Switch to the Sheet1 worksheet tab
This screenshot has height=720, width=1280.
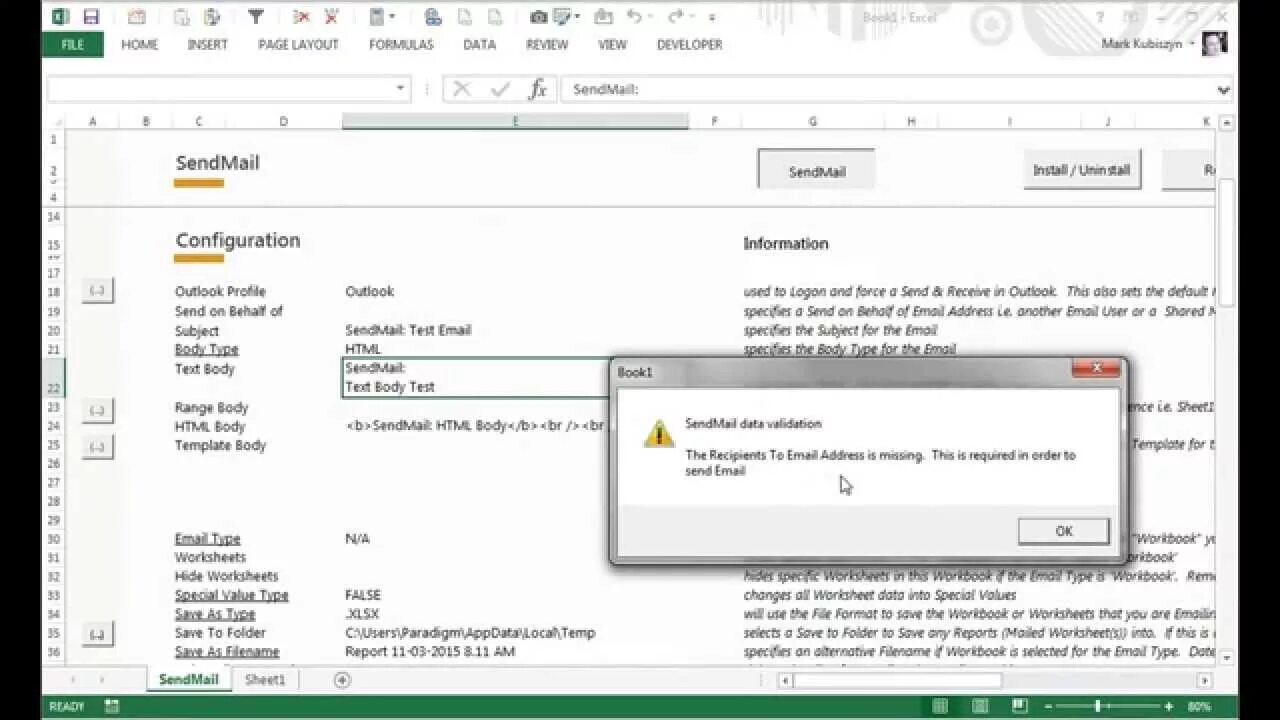(x=265, y=680)
